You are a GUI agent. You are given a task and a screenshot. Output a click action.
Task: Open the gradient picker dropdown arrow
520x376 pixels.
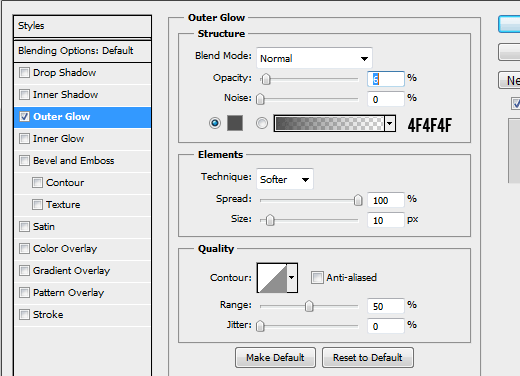point(390,124)
